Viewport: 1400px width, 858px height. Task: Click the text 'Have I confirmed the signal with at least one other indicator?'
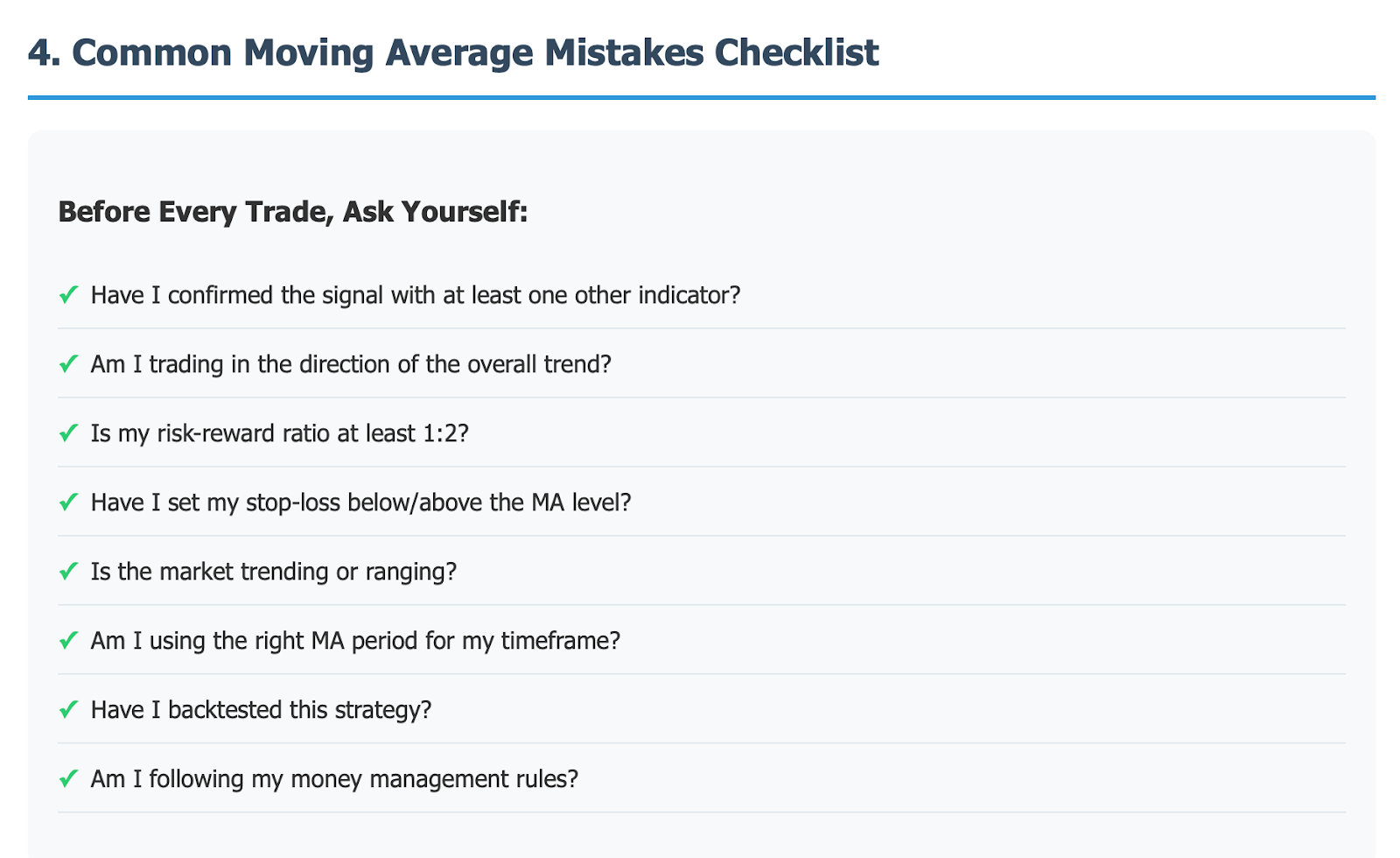point(416,295)
